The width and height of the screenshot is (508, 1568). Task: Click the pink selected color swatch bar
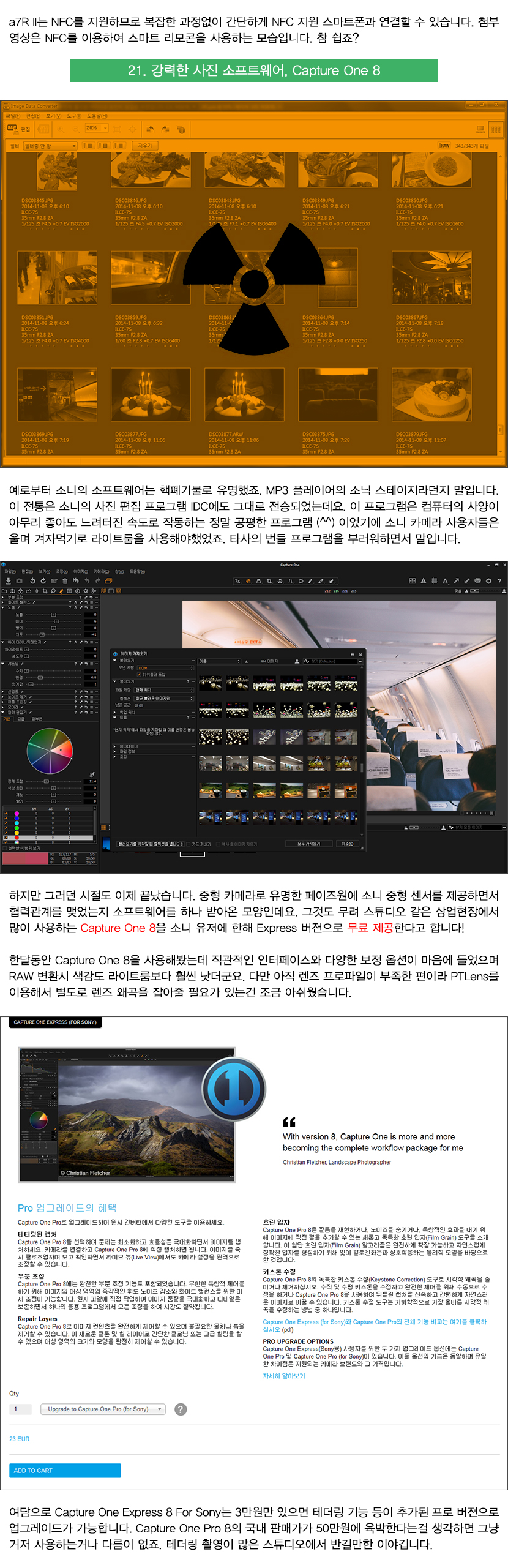pyautogui.click(x=26, y=858)
